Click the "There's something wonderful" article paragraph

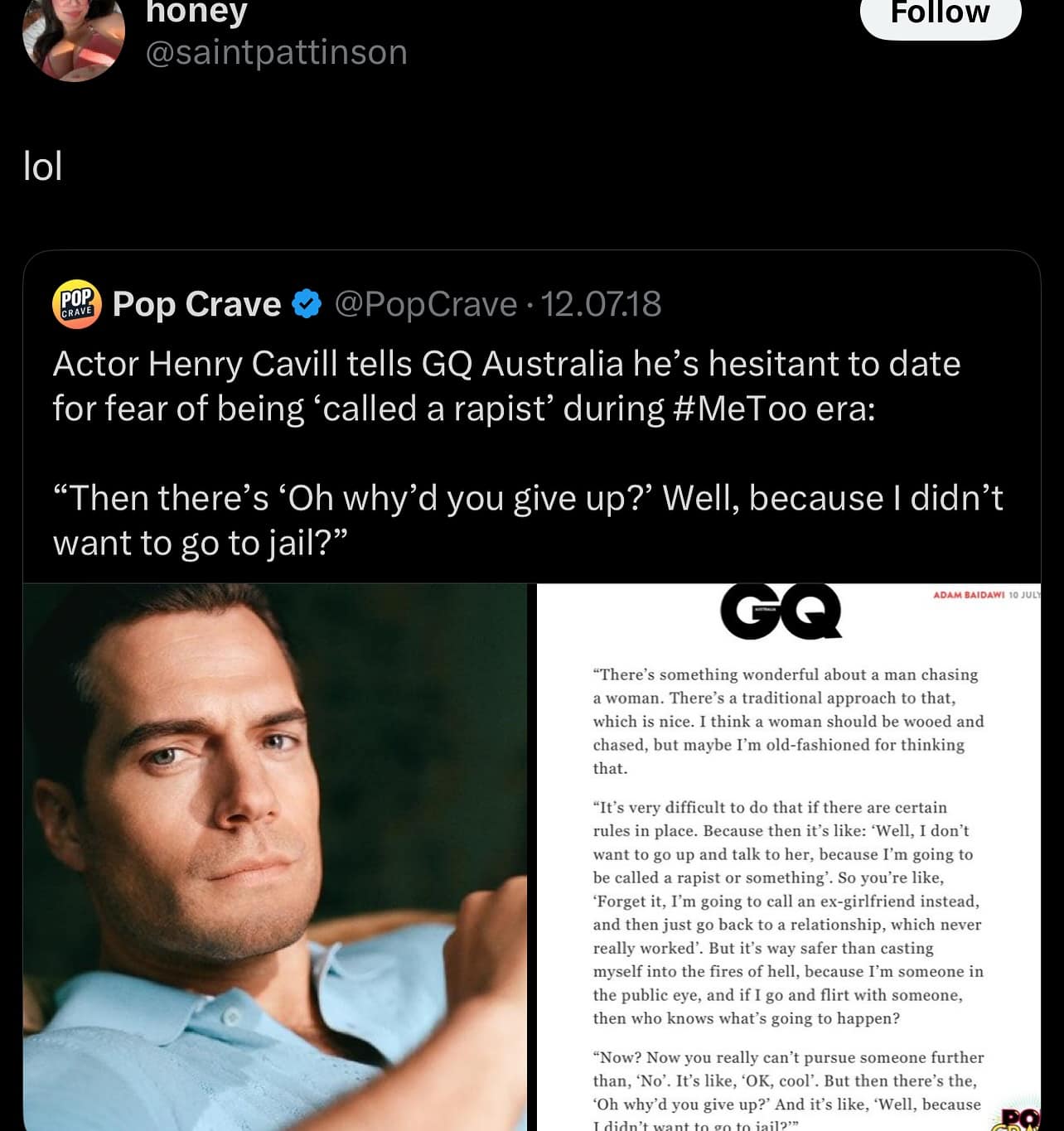(787, 721)
